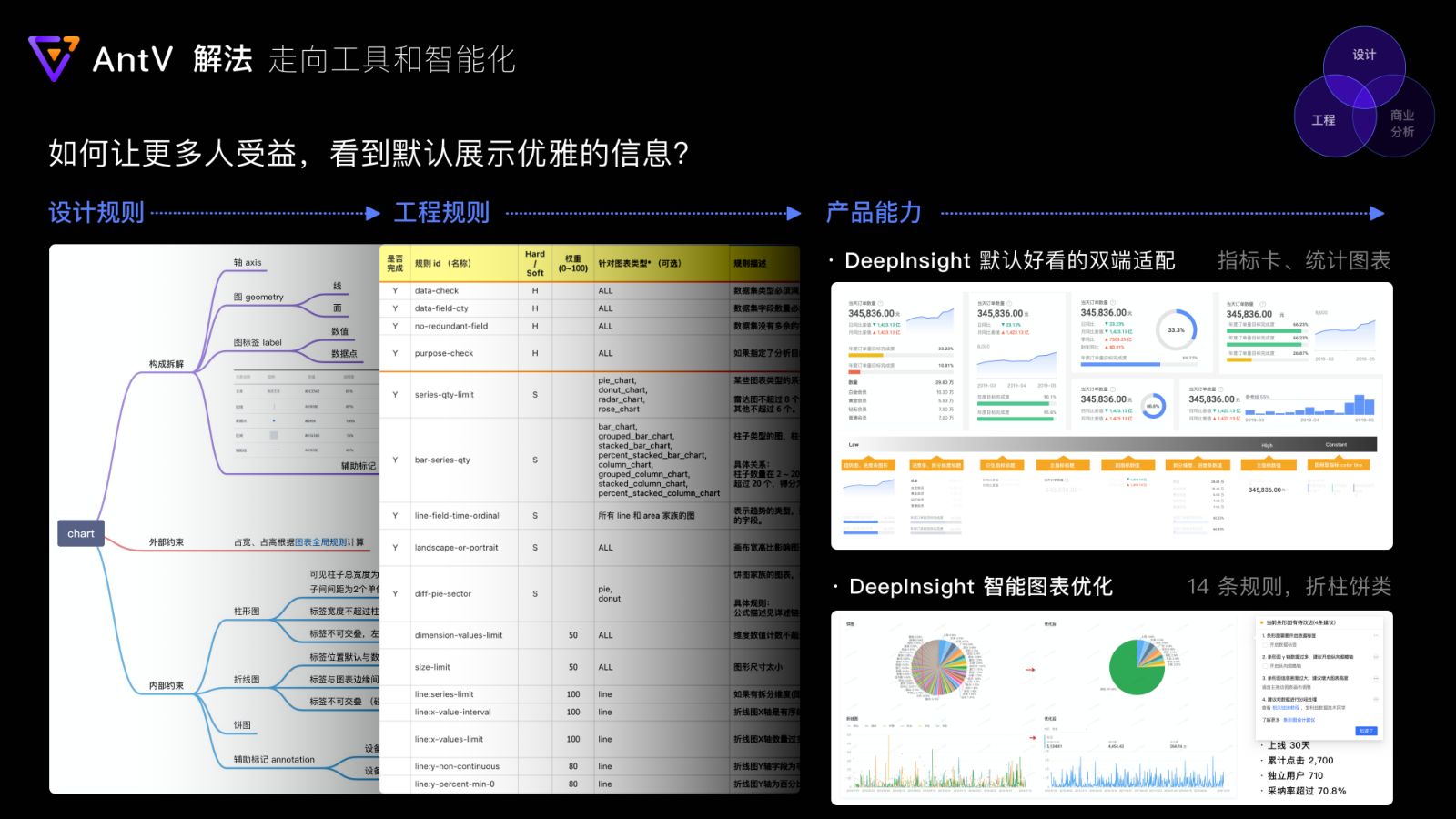Click the chart root node of the mind map
The image size is (1456, 819).
pos(81,533)
